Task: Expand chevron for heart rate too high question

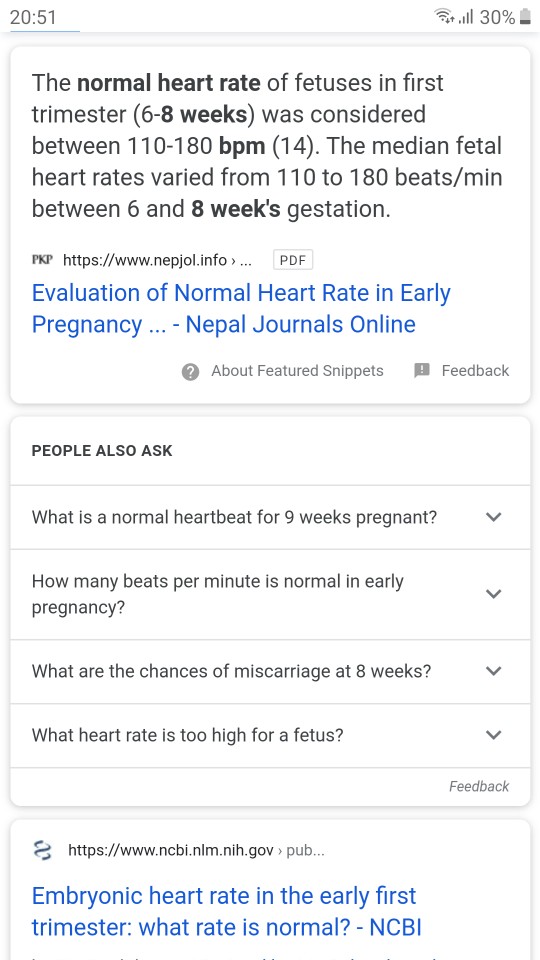Action: [x=493, y=735]
